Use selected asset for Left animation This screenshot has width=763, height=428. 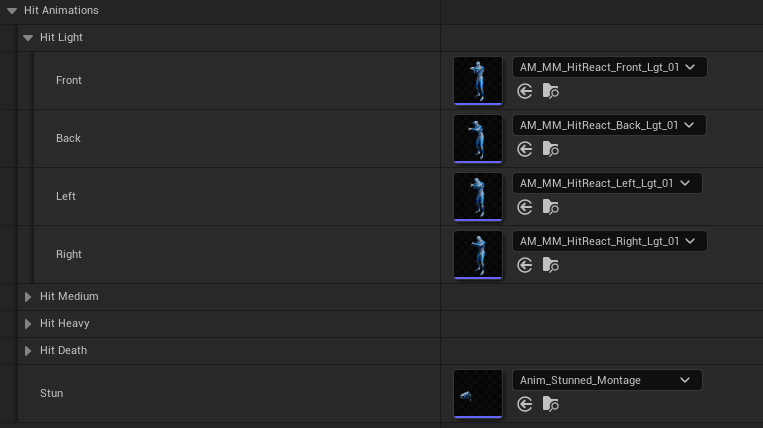coord(525,207)
